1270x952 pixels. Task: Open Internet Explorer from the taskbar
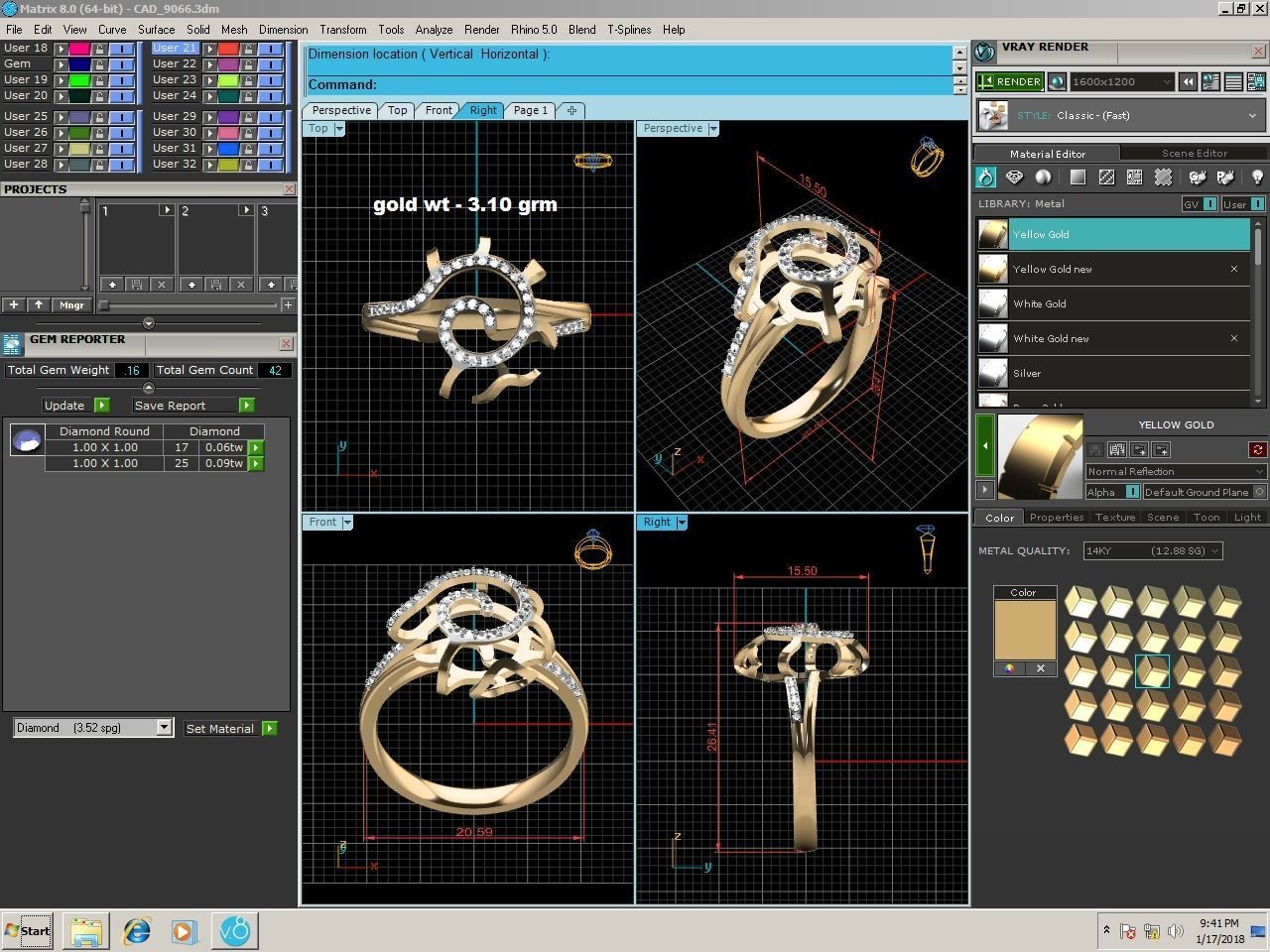pos(136,930)
